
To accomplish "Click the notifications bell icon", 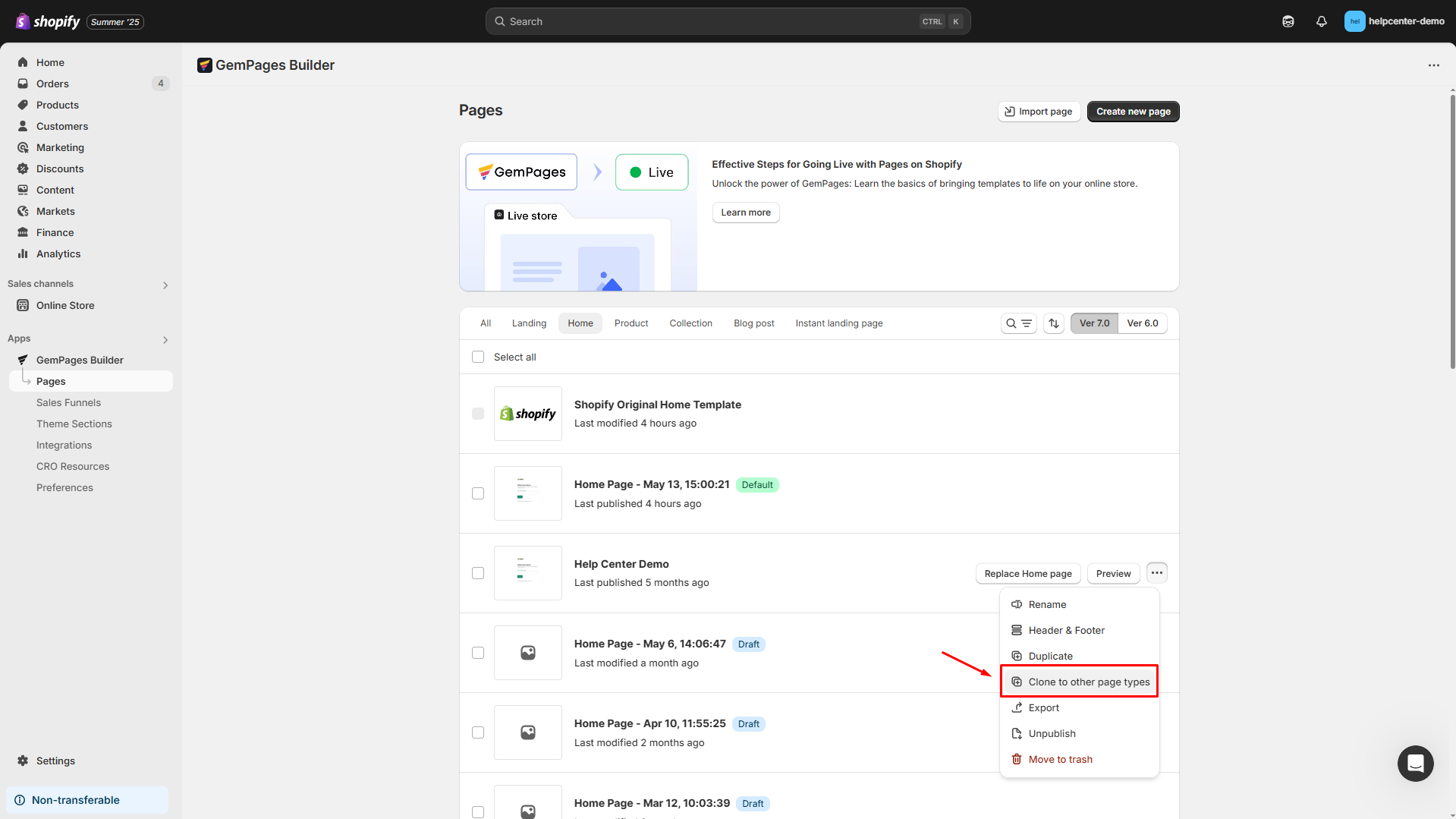I will pyautogui.click(x=1321, y=21).
